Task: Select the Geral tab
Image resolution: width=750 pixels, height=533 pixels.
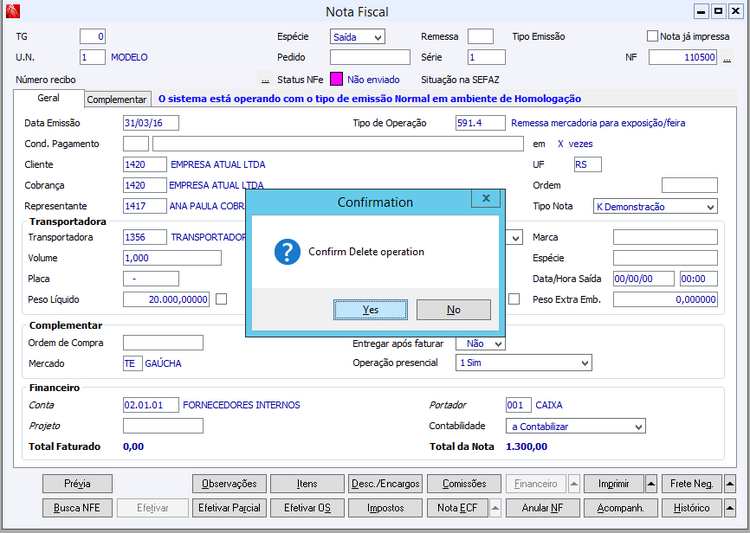Action: pyautogui.click(x=48, y=99)
